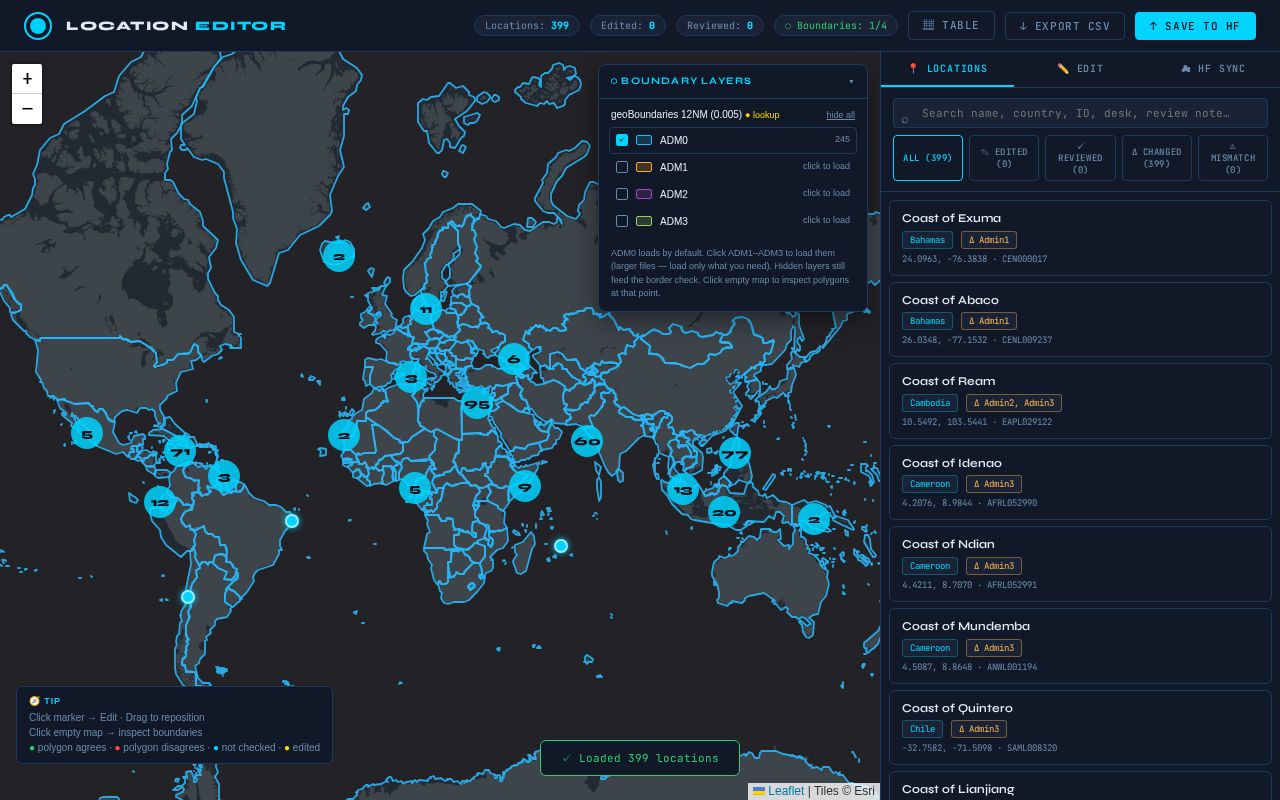Select the Coast of Exuma location card
This screenshot has width=1280, height=800.
1080,238
